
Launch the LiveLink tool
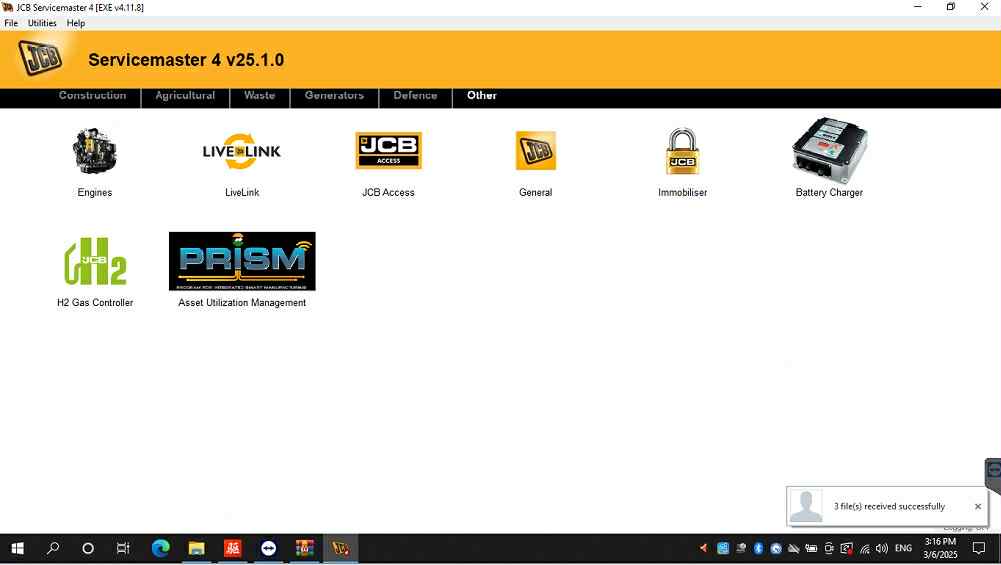pos(242,151)
